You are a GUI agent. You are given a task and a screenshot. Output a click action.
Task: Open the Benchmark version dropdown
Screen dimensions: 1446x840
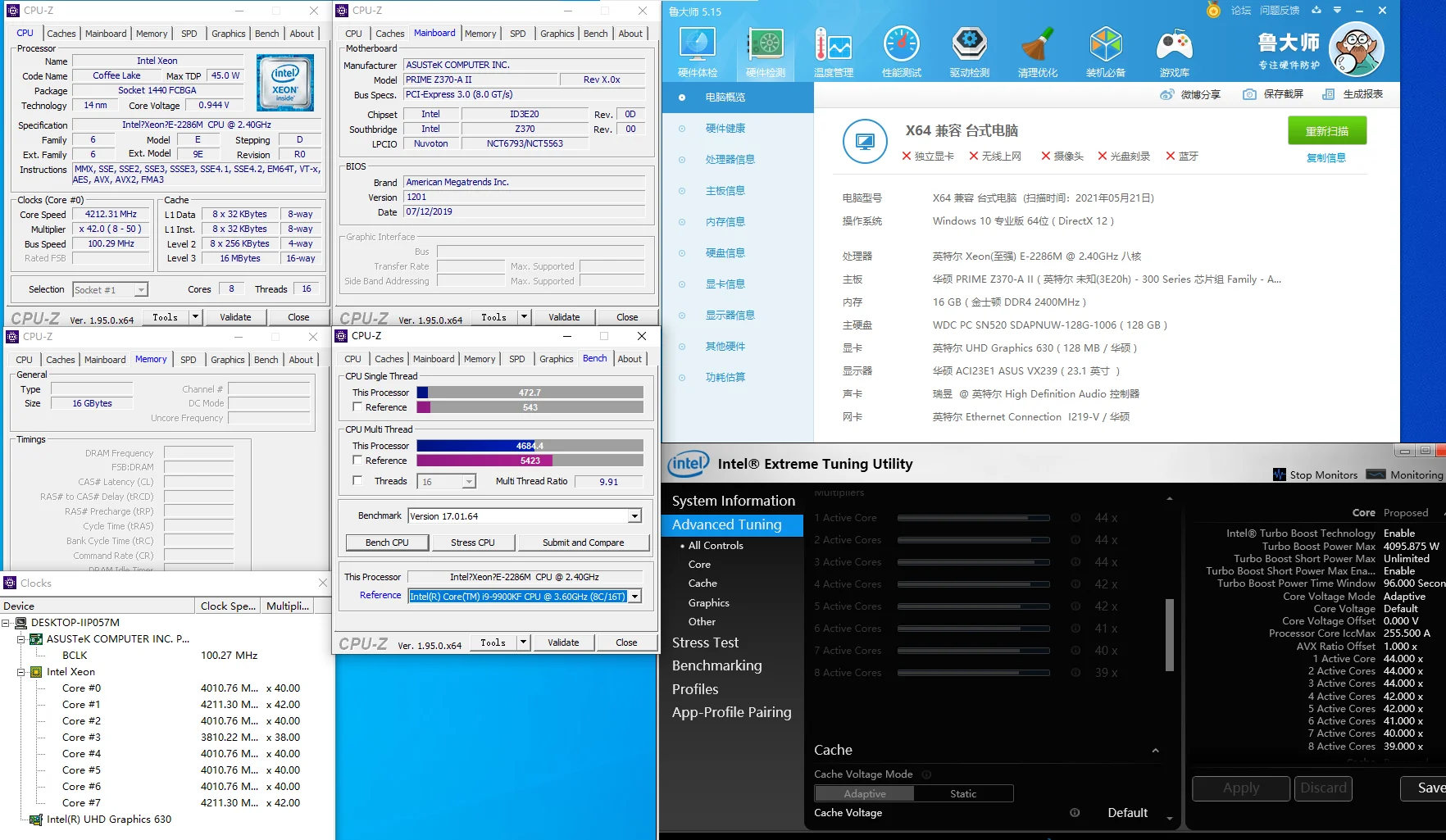coord(634,516)
